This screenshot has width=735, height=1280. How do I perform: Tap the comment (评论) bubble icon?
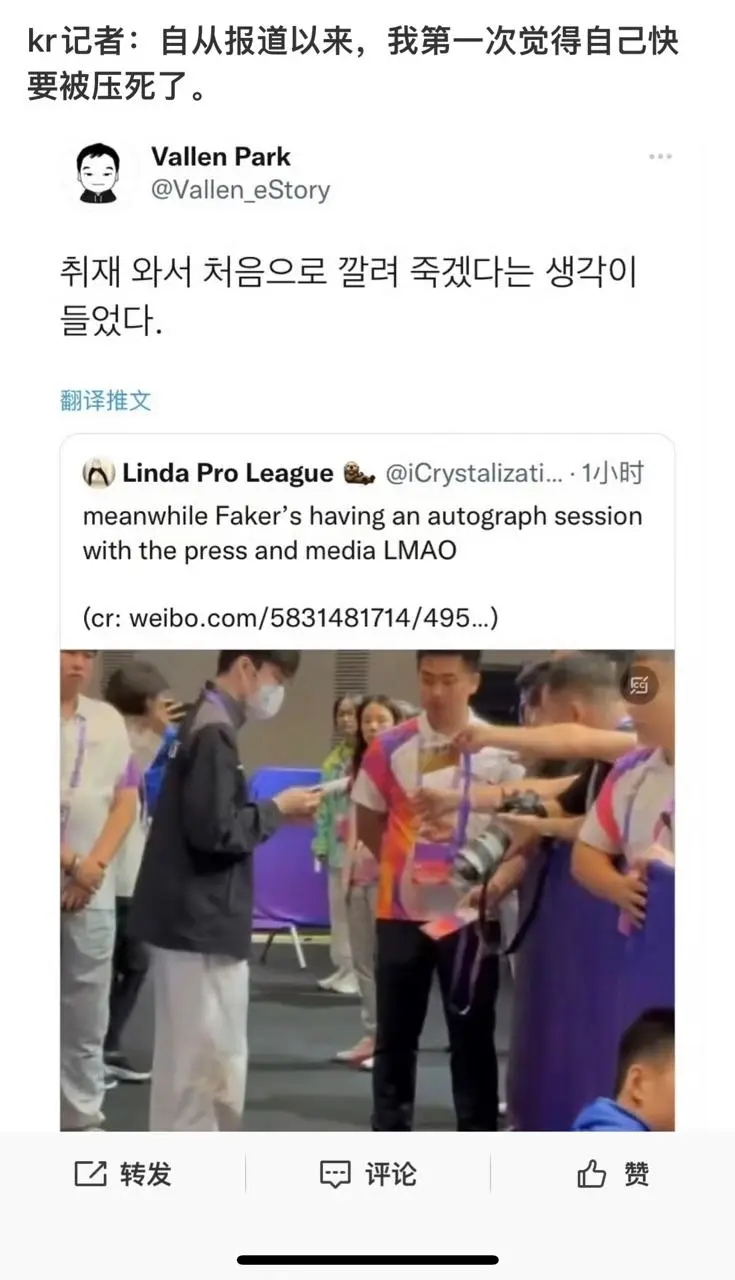pyautogui.click(x=335, y=1174)
